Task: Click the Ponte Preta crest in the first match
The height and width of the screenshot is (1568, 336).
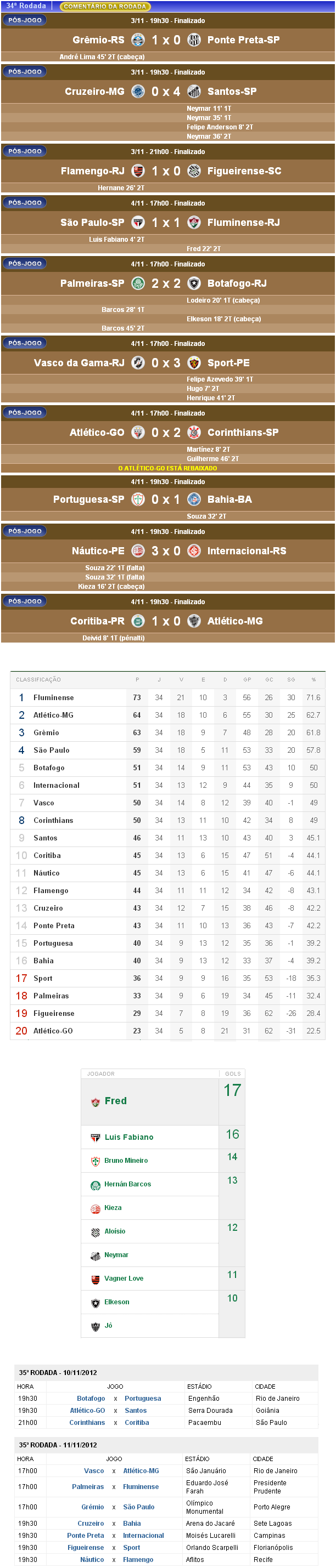Action: coord(194,40)
